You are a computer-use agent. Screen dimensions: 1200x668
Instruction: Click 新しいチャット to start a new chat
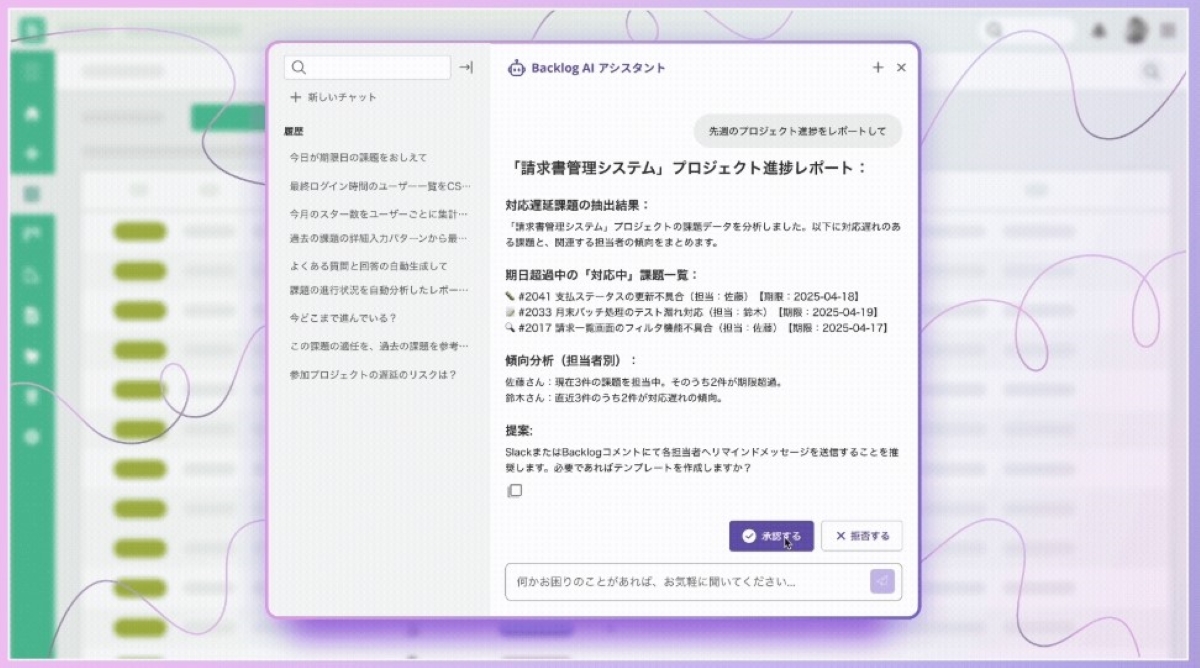333,98
